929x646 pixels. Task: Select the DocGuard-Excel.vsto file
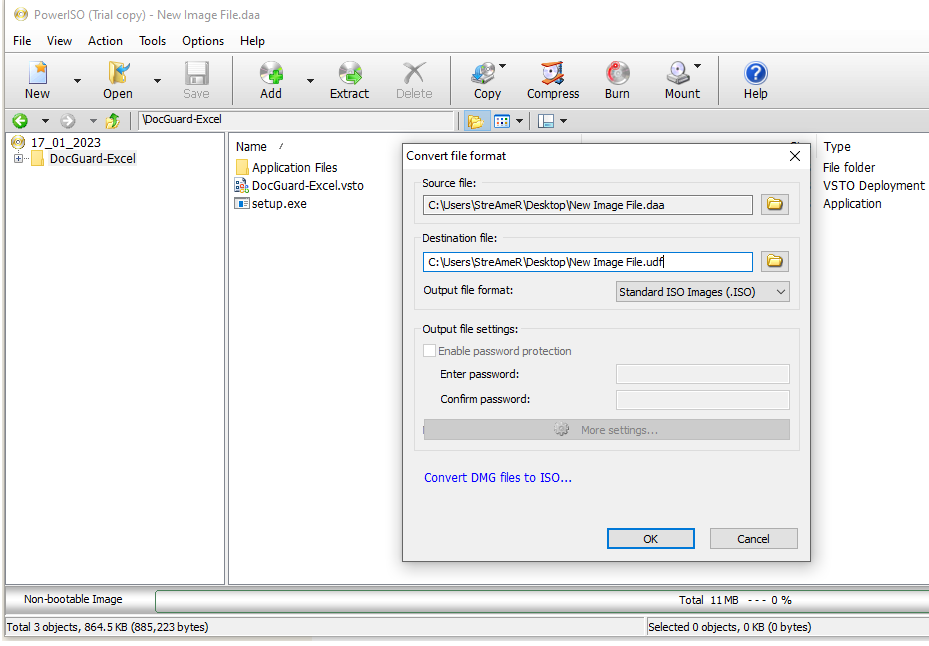[x=307, y=186]
